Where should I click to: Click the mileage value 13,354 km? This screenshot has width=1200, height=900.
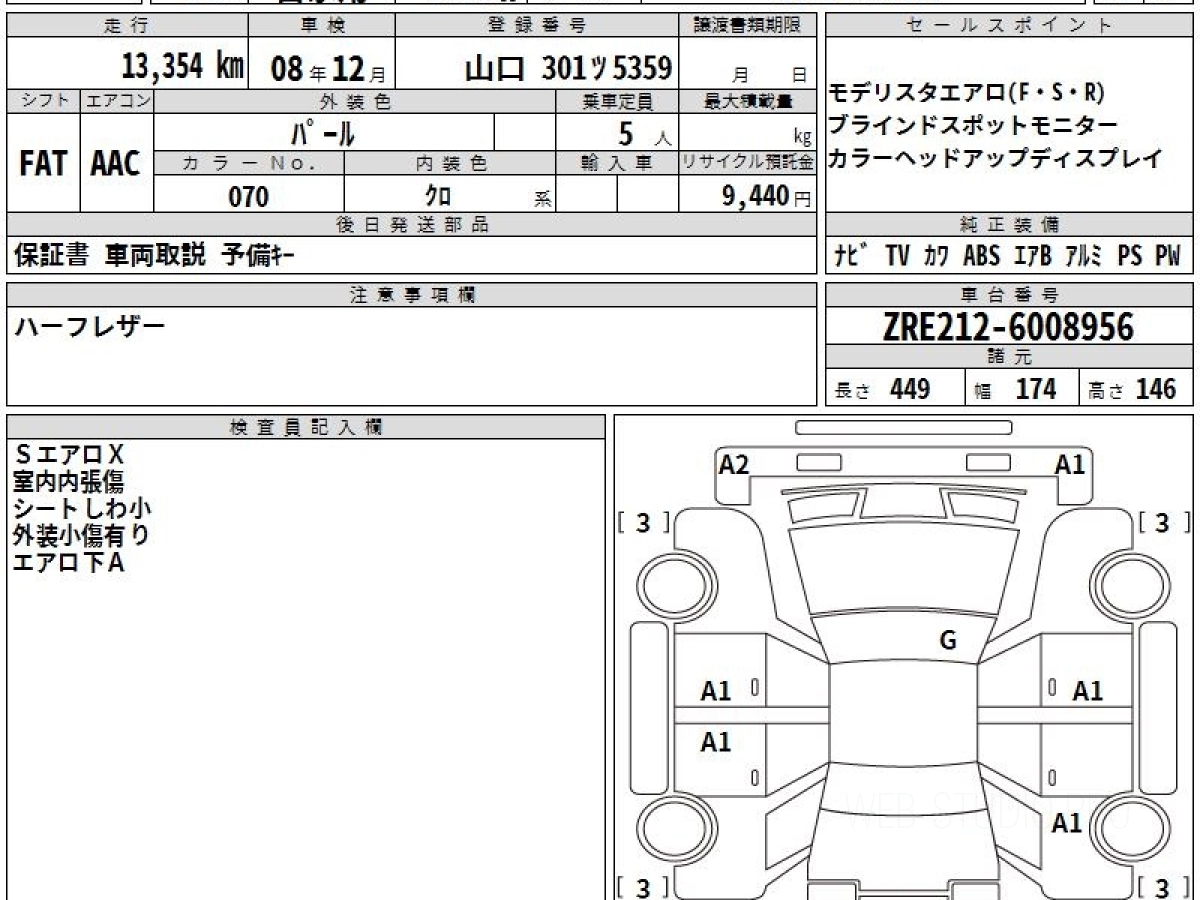182,67
